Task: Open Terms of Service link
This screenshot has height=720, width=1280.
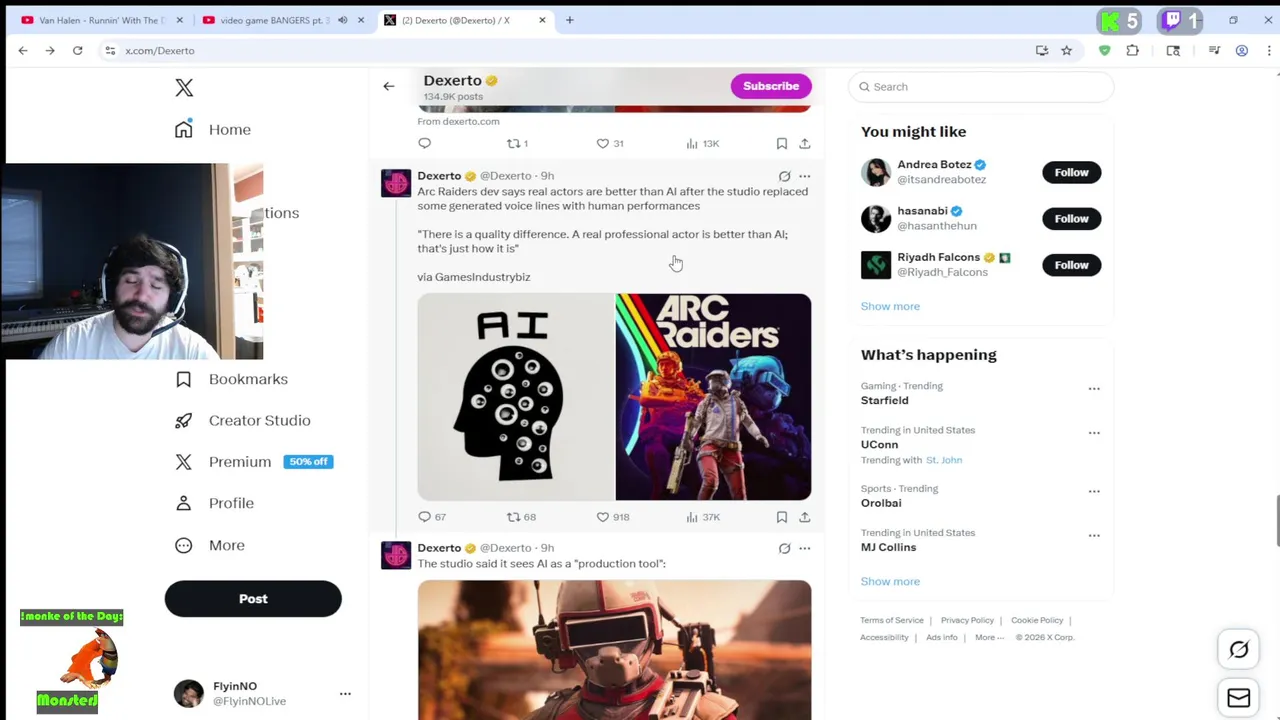Action: pos(892,620)
